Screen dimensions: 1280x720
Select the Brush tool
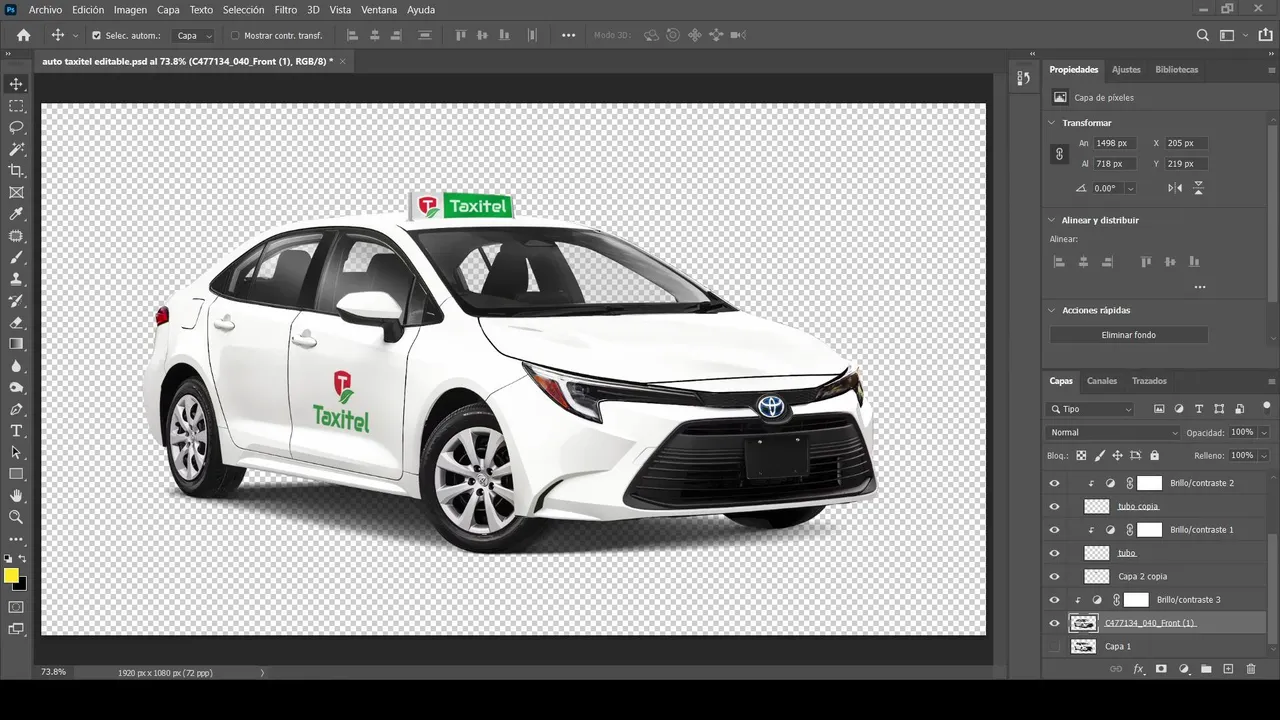point(16,257)
